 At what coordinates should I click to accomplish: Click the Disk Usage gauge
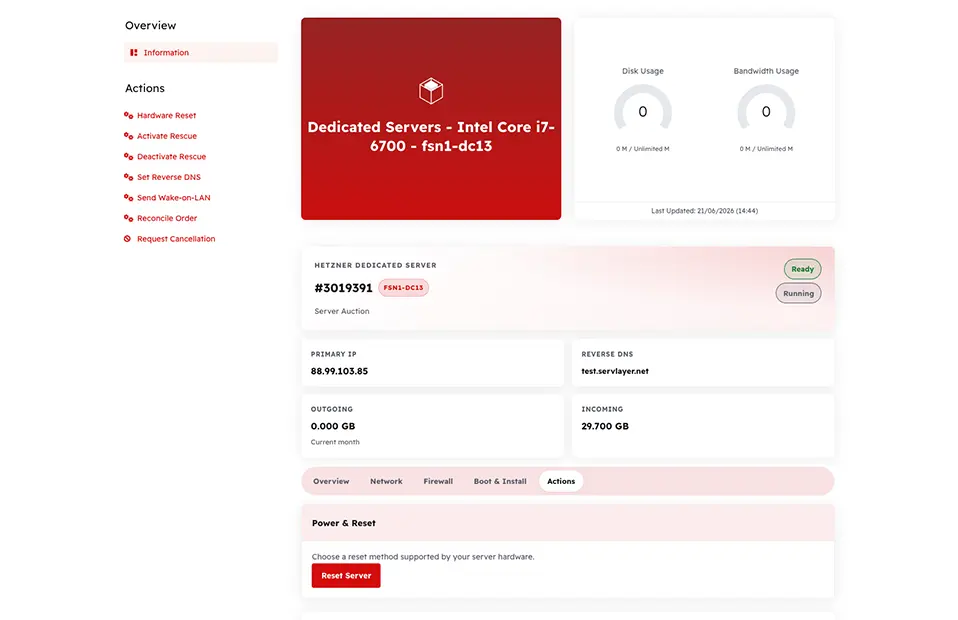(643, 110)
